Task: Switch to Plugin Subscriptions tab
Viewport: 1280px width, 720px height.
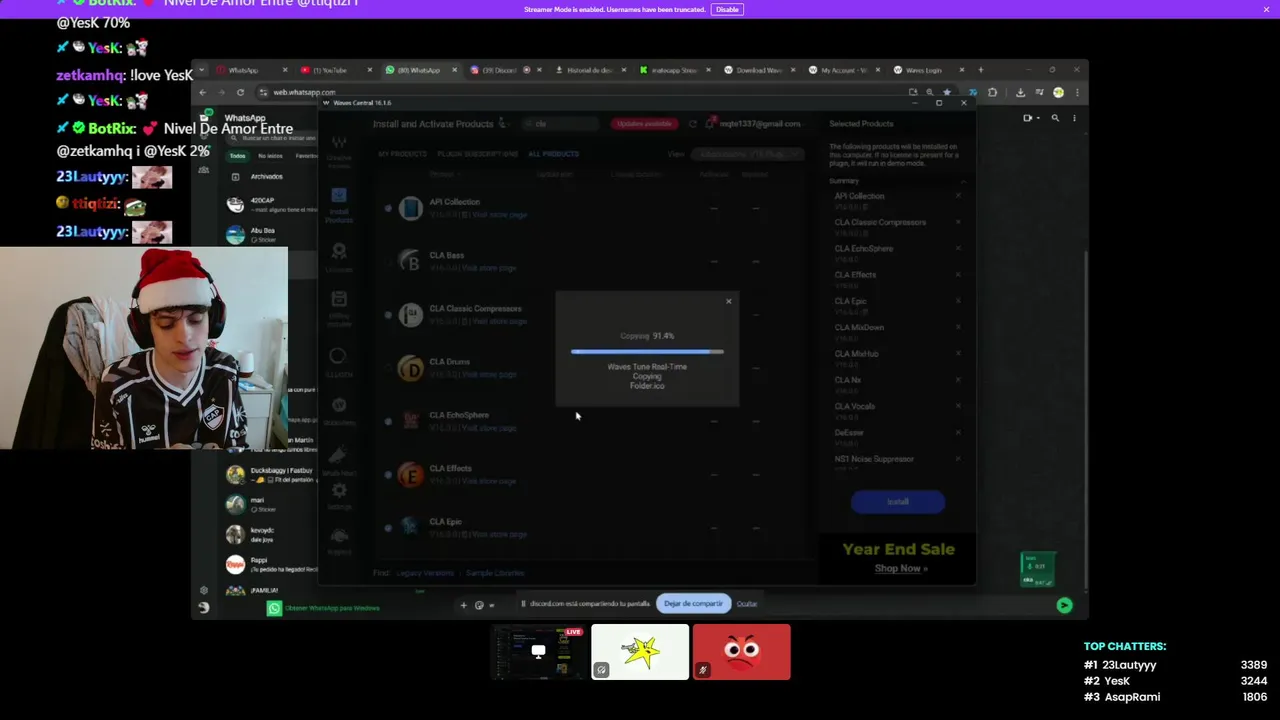Action: point(477,154)
